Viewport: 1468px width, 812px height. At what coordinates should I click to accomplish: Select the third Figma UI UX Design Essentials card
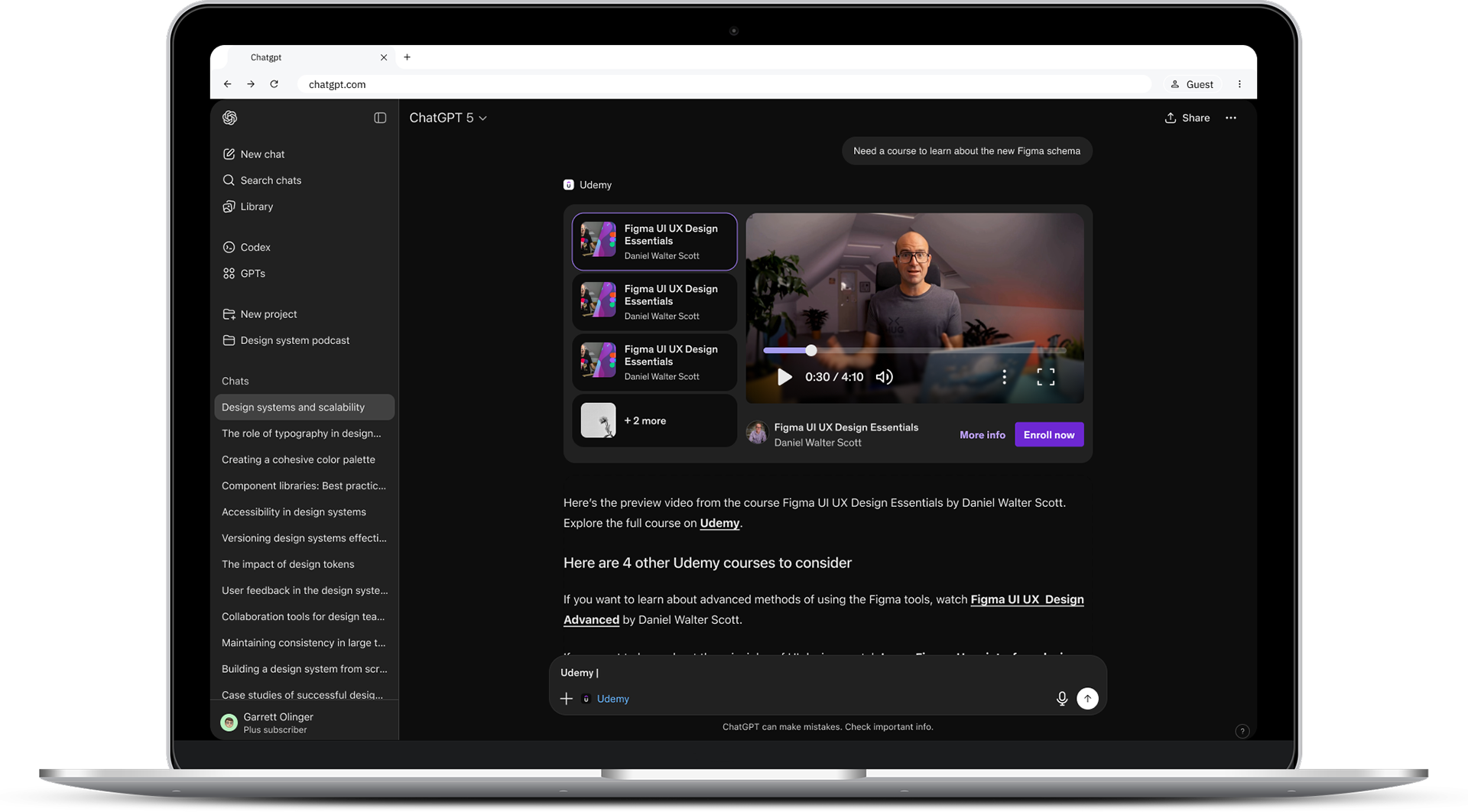click(654, 362)
